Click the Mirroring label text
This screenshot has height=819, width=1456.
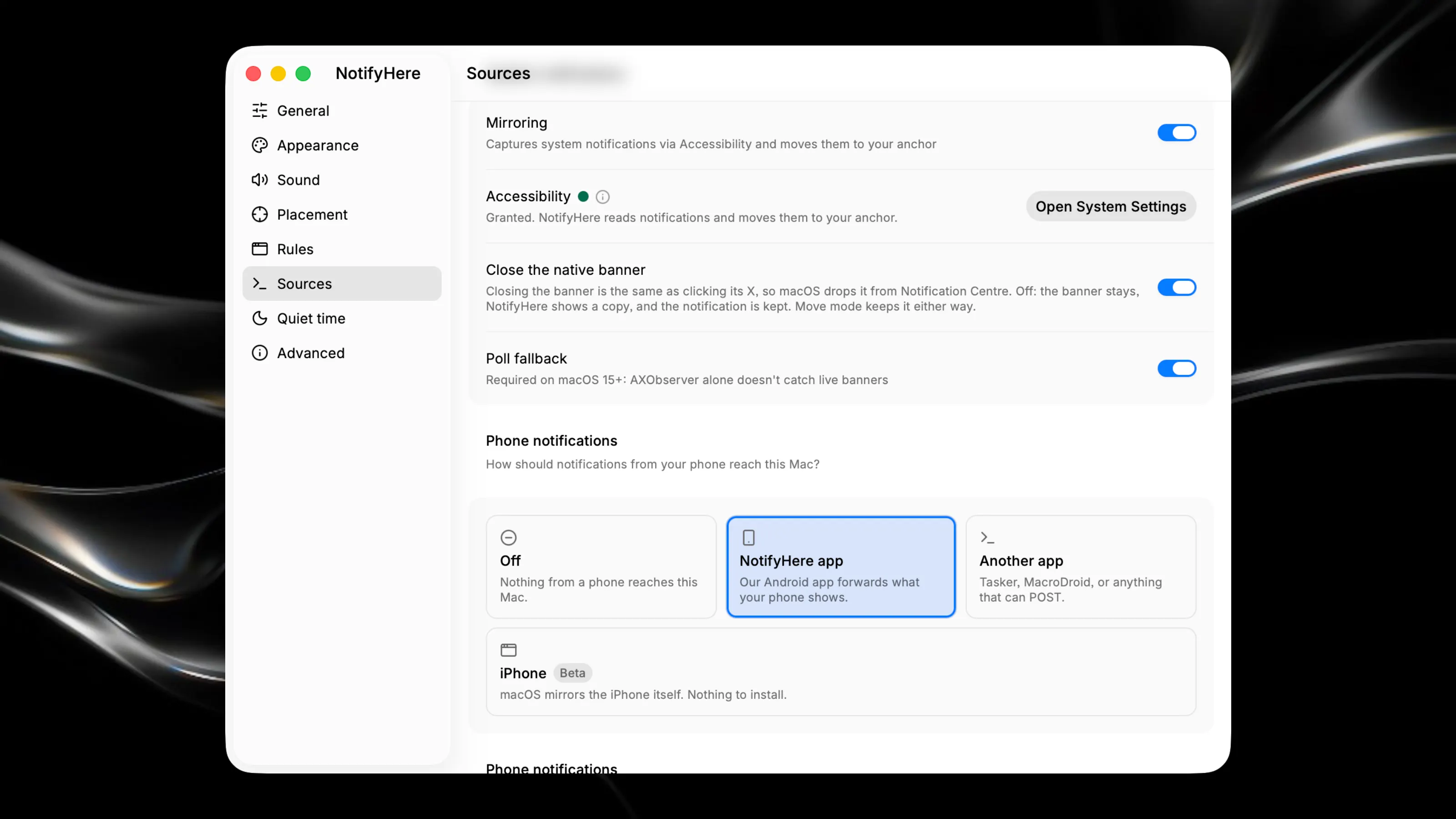pos(516,123)
